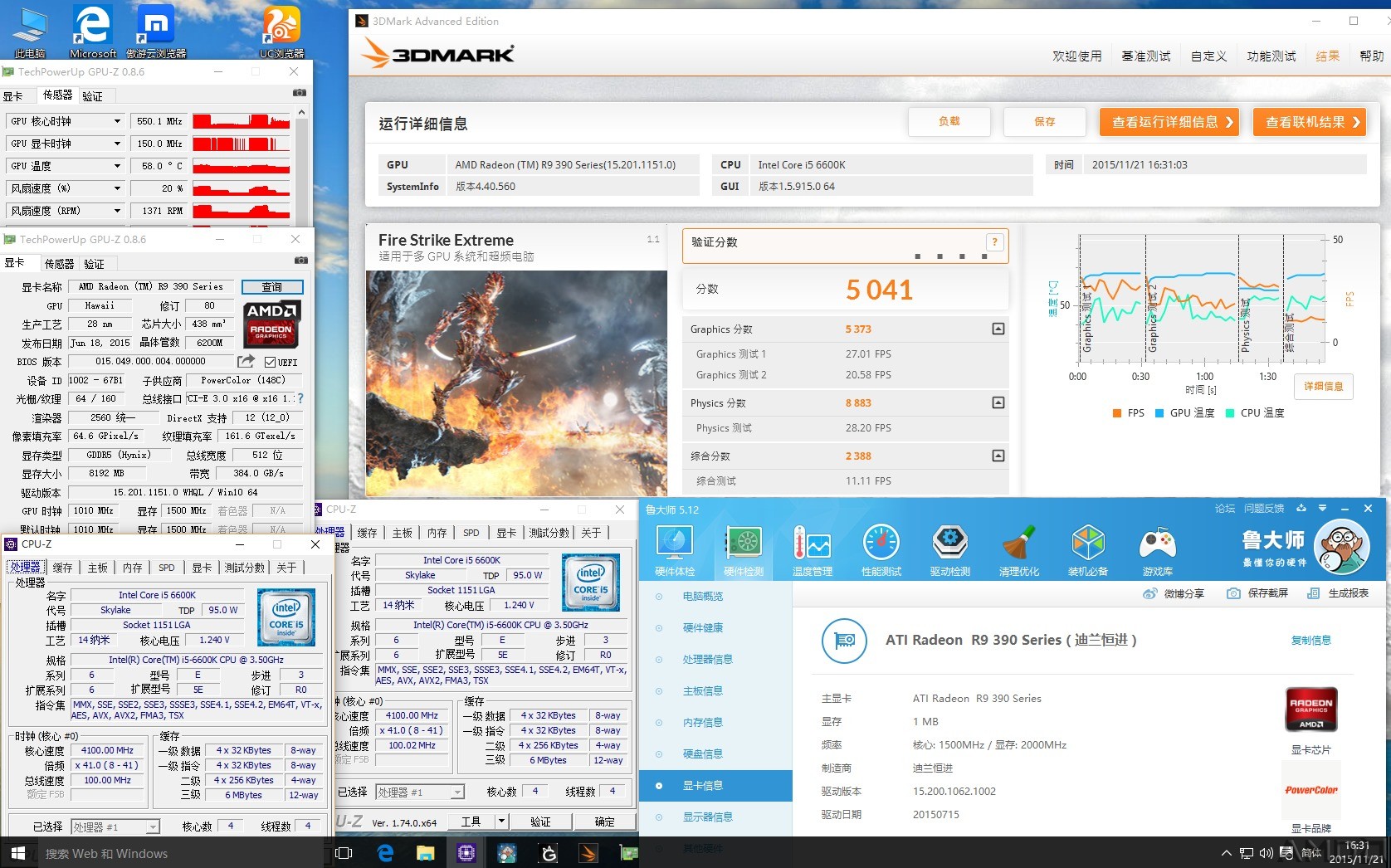Open GPU 温度 sensor dropdown
1391x868 pixels.
point(117,166)
